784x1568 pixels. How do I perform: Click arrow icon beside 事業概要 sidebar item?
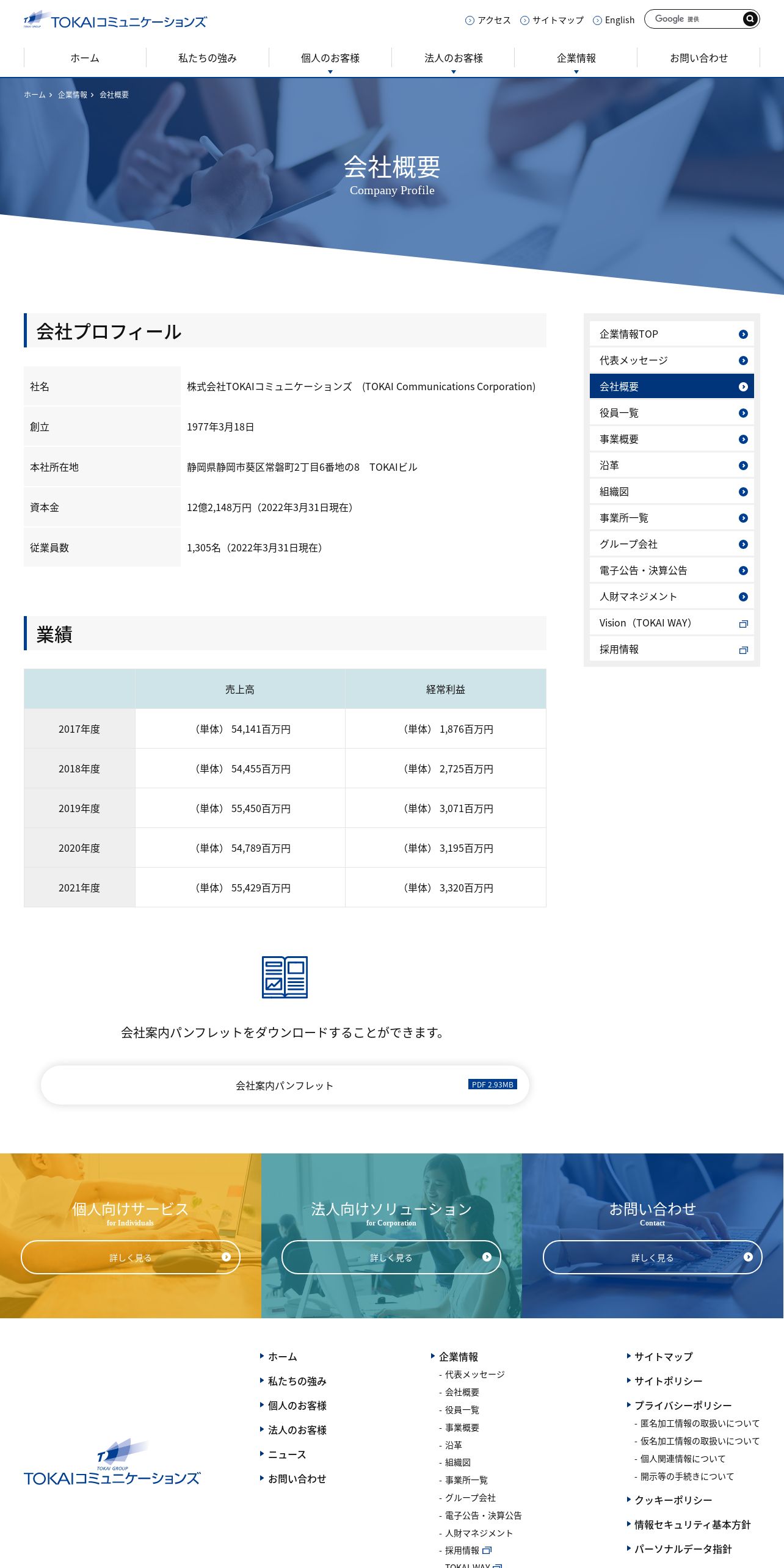tap(743, 439)
